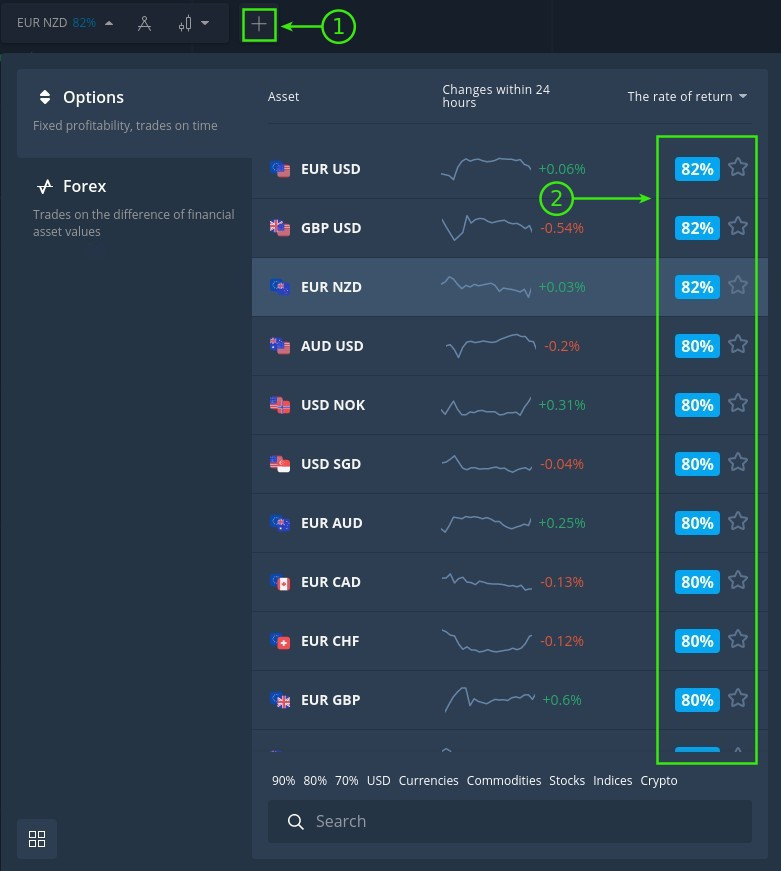Click the EUR CHF flag icon

(280, 641)
